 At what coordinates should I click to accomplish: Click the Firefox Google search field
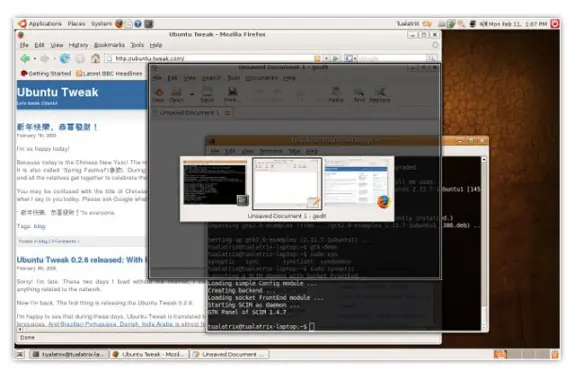click(391, 59)
